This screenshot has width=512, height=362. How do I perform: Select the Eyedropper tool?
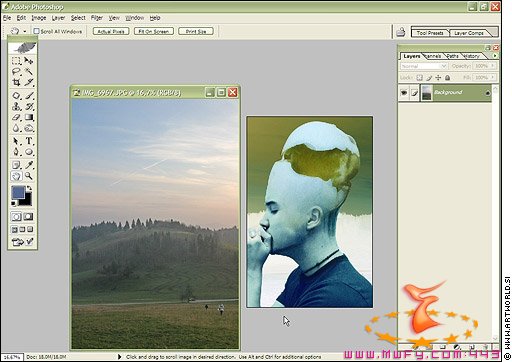tap(29, 165)
